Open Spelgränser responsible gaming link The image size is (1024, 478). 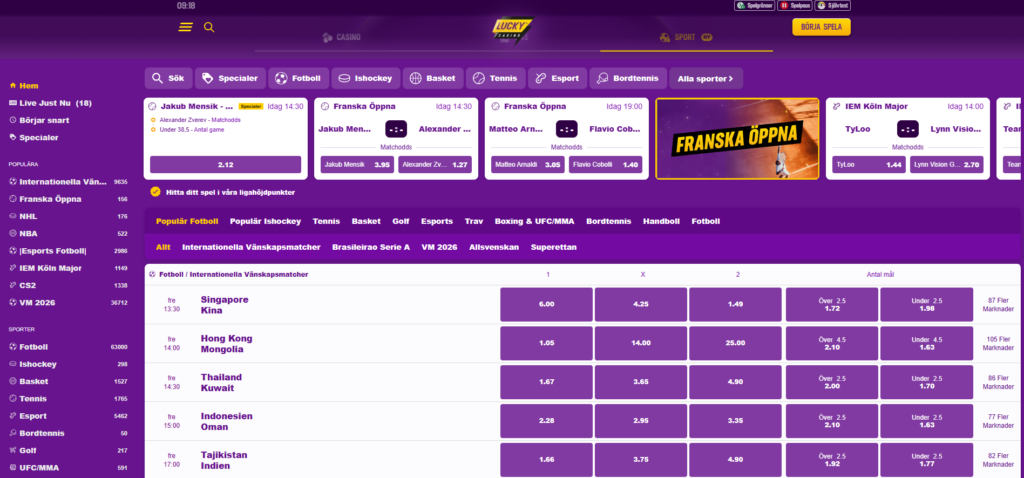(x=754, y=5)
